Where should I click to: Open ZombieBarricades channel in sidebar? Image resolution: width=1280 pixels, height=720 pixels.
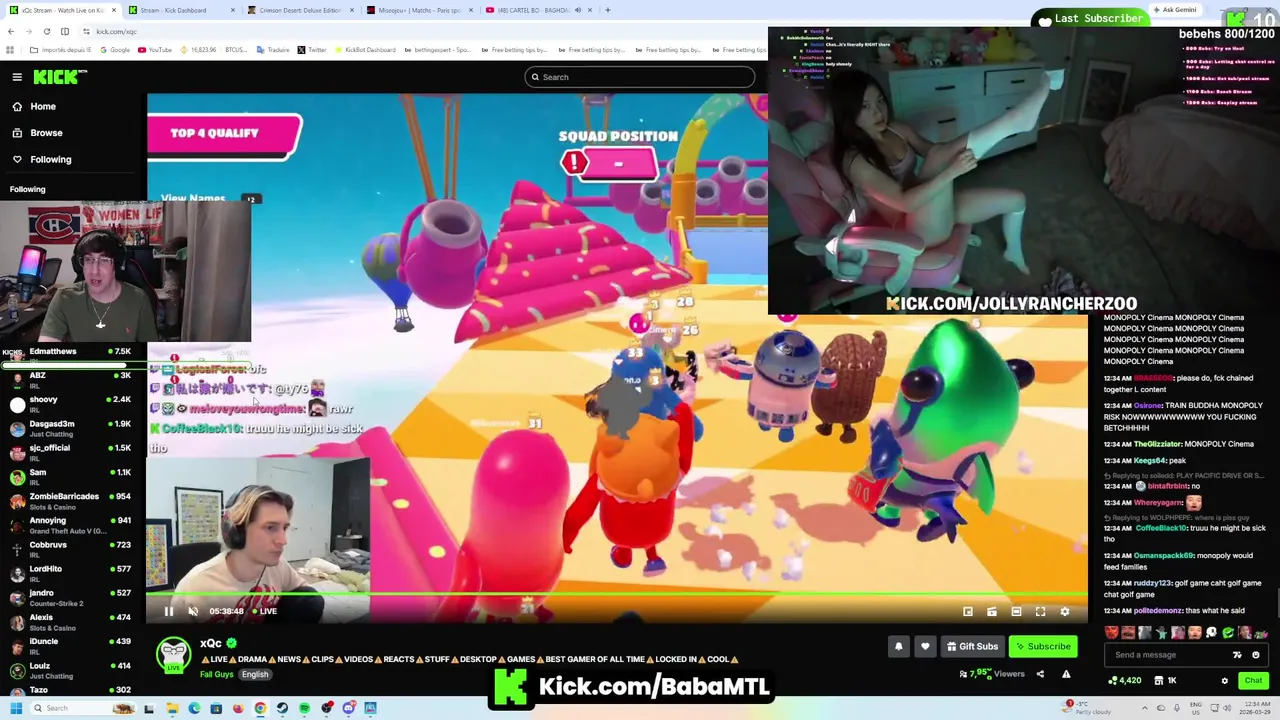70,500
